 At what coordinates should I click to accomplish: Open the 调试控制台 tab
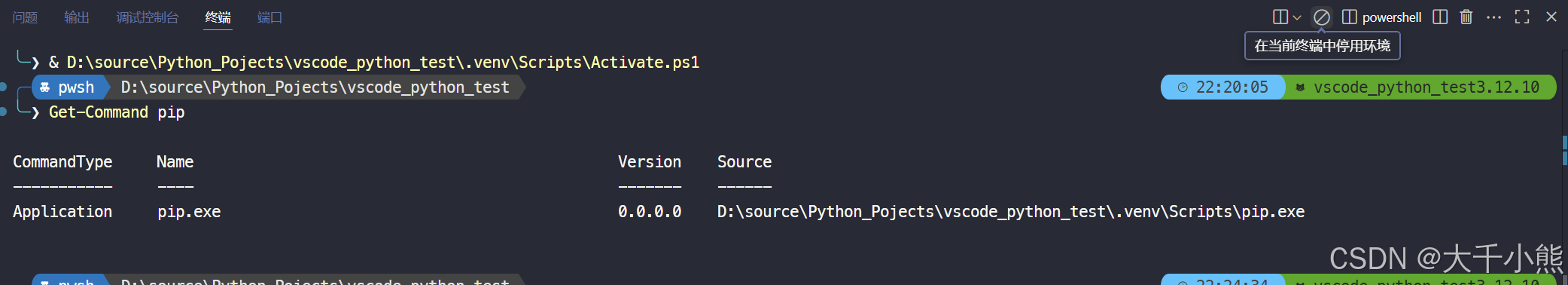click(148, 17)
